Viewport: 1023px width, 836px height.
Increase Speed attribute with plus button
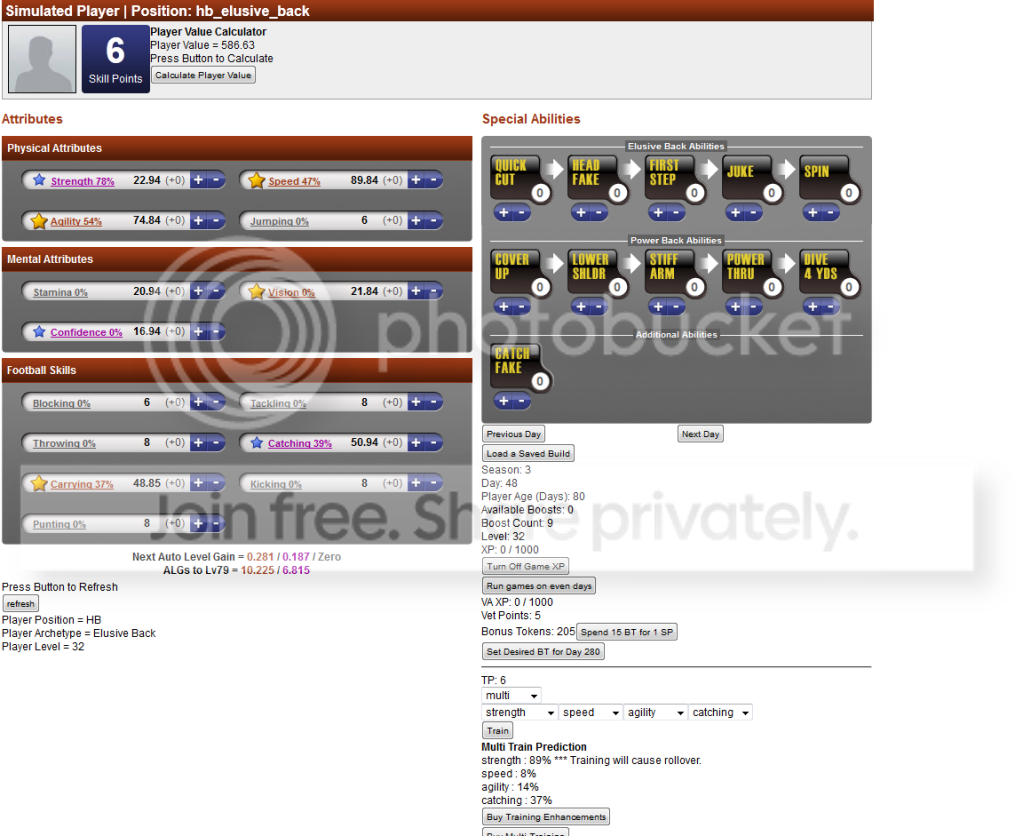click(x=417, y=181)
